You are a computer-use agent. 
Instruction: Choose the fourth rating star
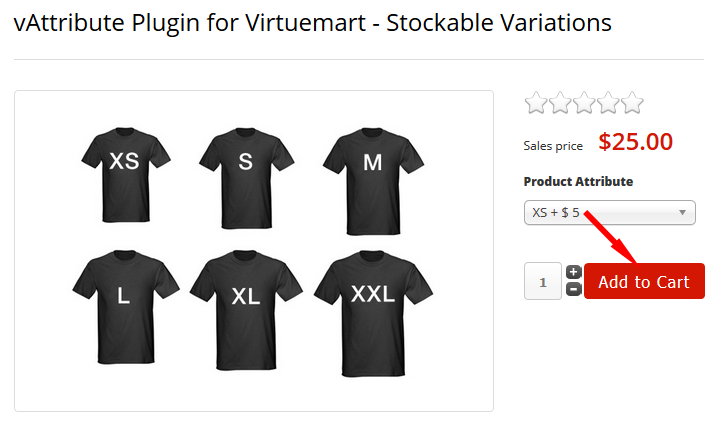(608, 103)
